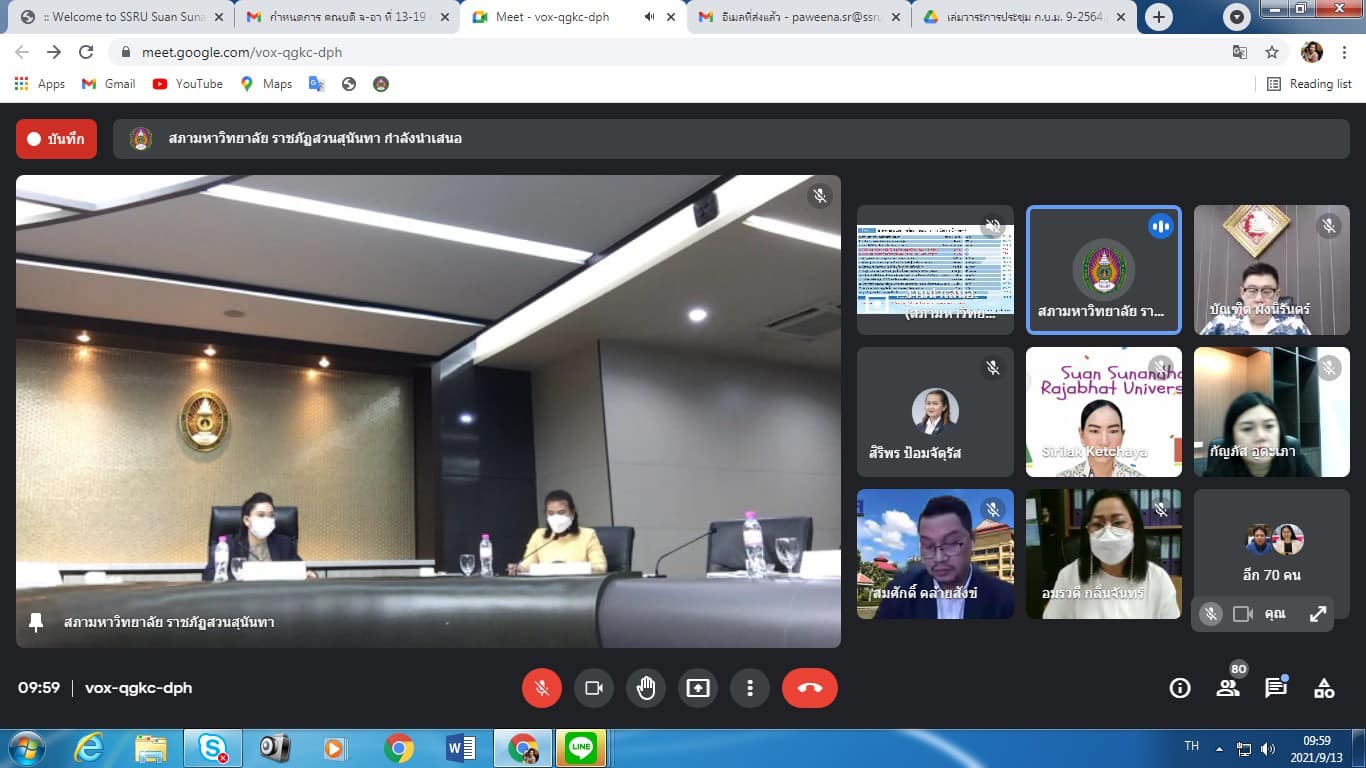Open LINE from the Windows taskbar
Image resolution: width=1366 pixels, height=768 pixels.
[x=580, y=747]
